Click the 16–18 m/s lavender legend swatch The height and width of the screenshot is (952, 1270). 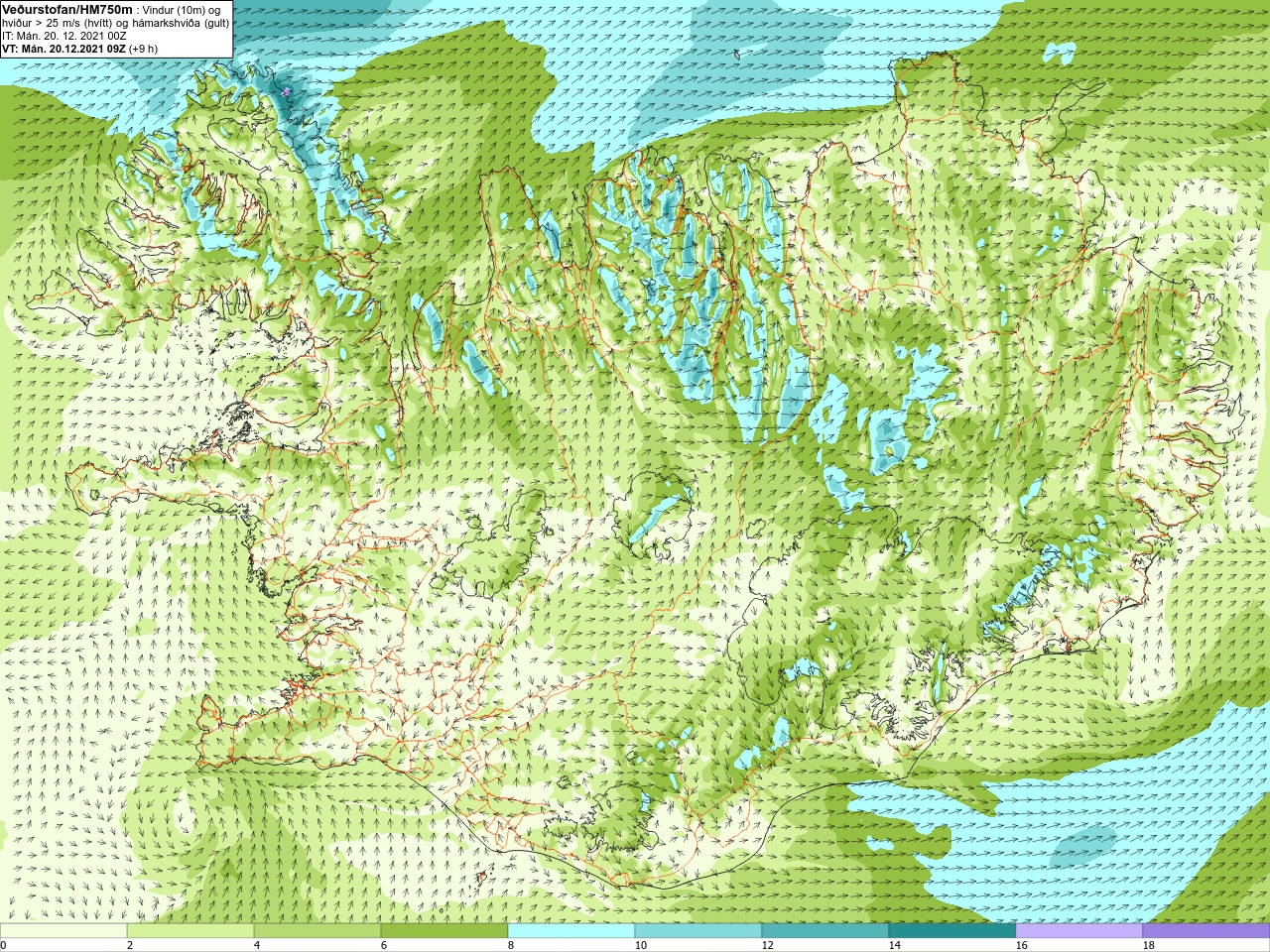click(1079, 931)
